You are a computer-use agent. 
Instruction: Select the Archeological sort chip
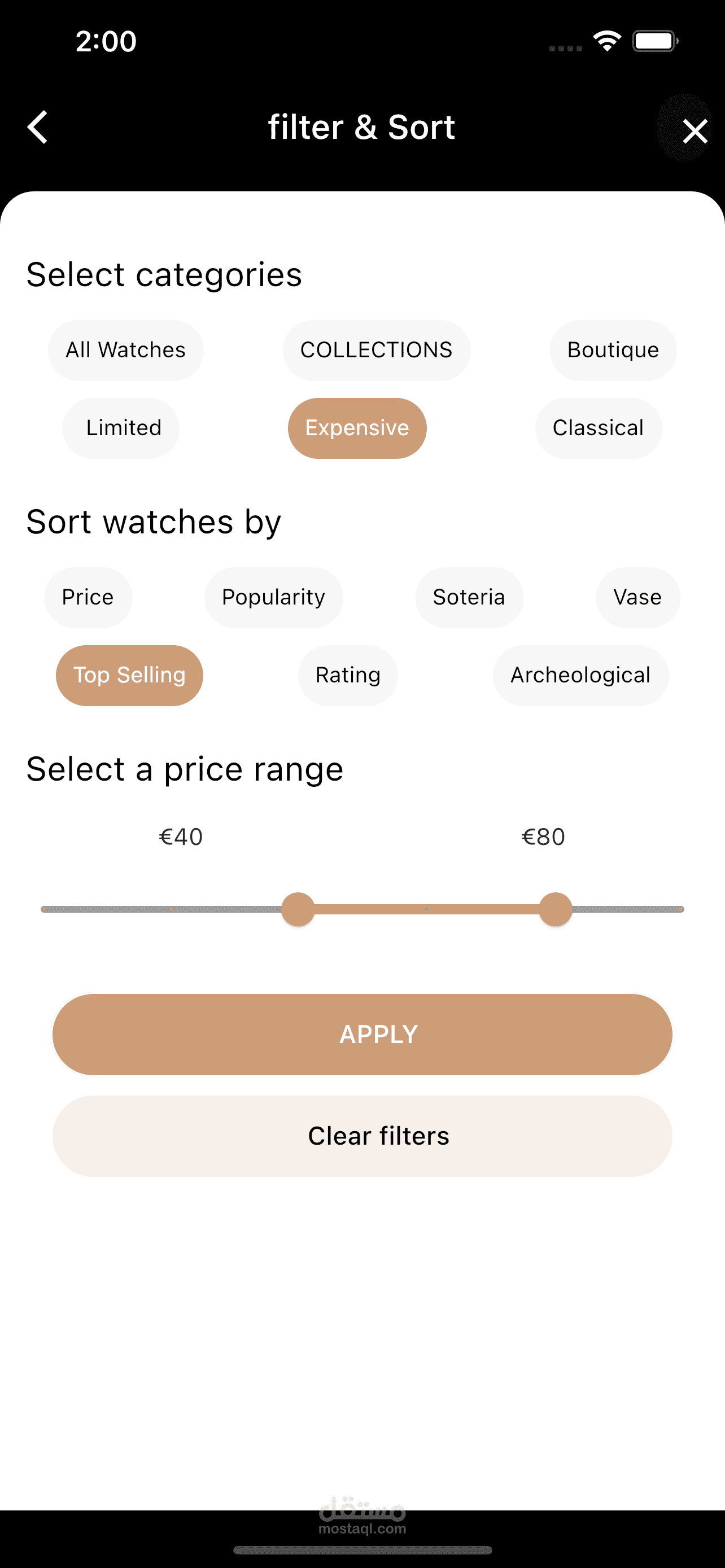(580, 675)
